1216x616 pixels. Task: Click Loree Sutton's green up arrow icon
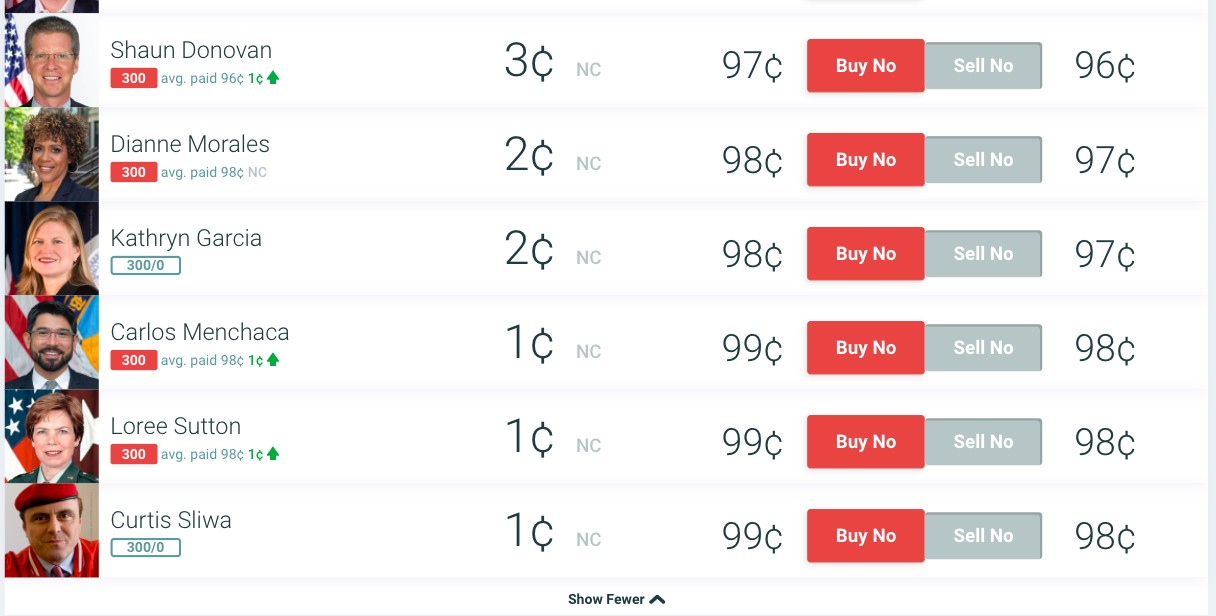pos(273,454)
